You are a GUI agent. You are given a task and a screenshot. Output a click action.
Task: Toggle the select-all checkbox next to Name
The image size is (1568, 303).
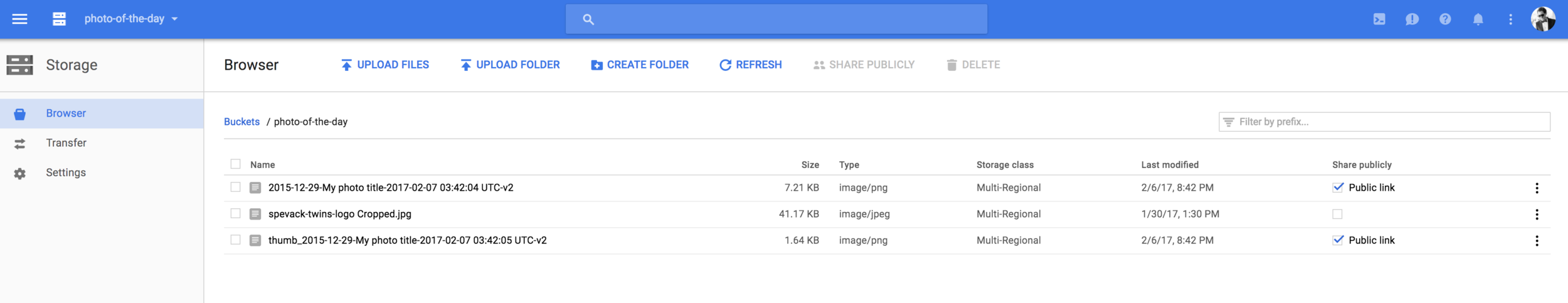235,164
